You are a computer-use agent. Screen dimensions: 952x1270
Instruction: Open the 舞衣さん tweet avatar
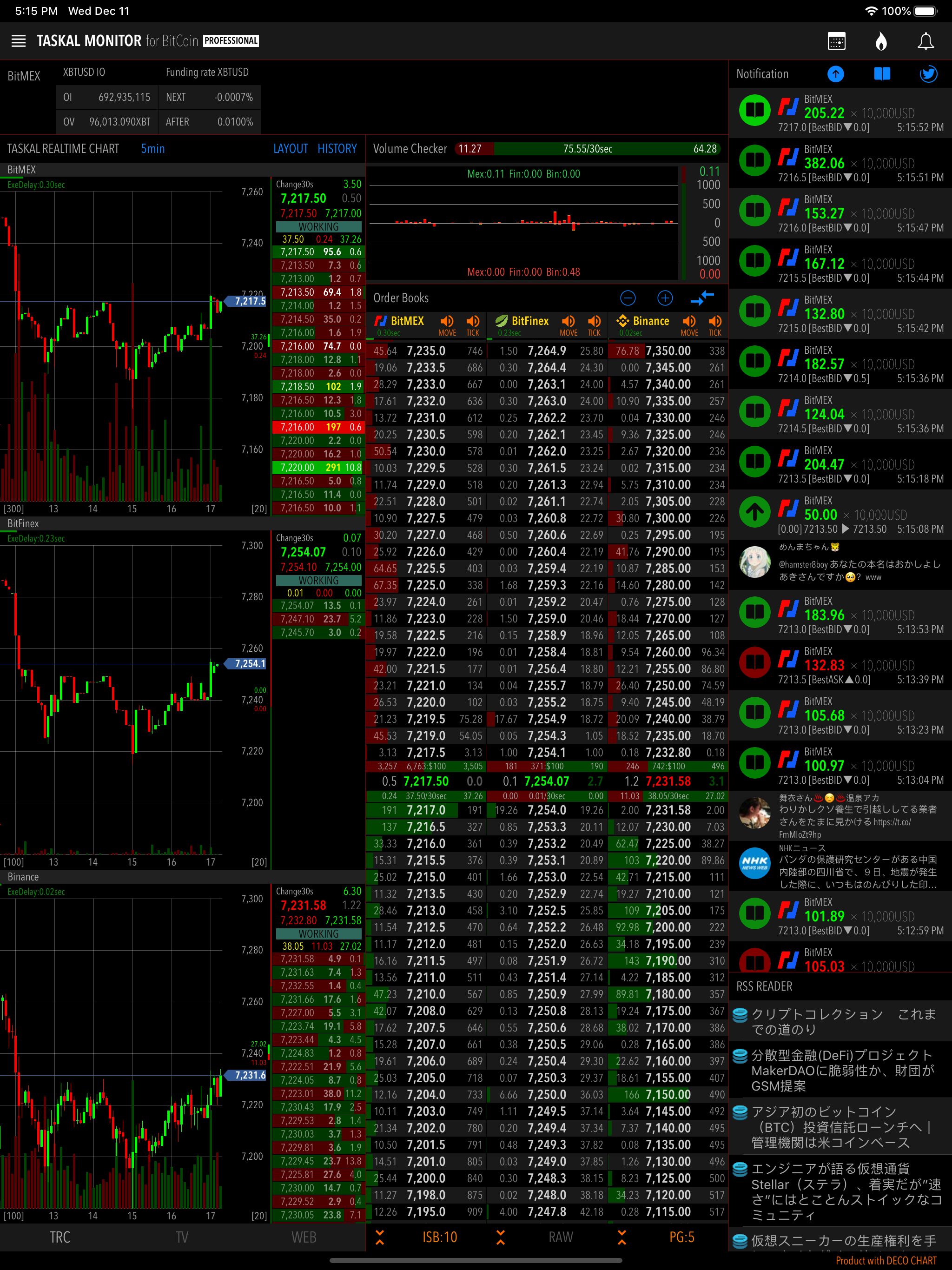(x=754, y=813)
